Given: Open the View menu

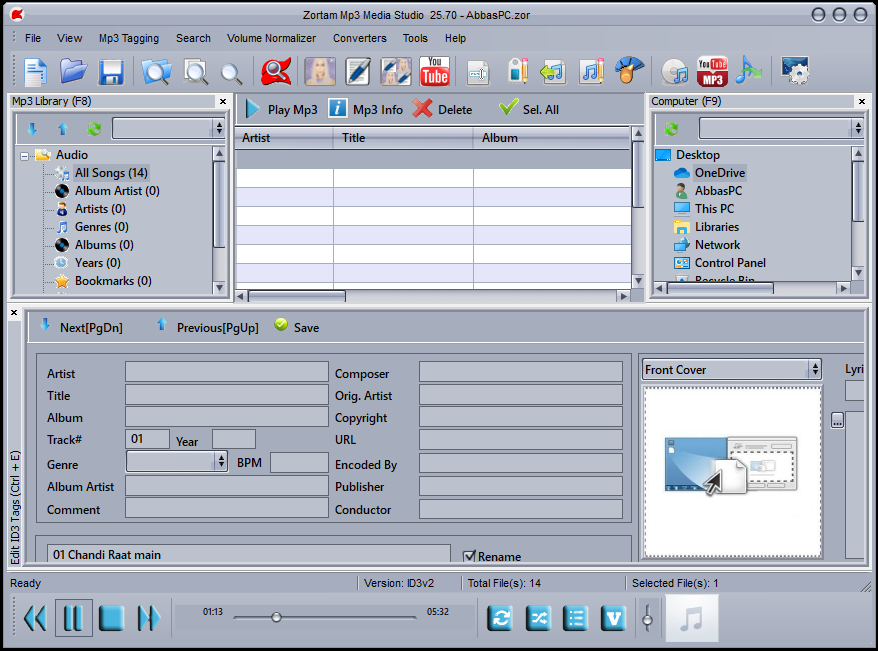Looking at the screenshot, I should [x=69, y=38].
